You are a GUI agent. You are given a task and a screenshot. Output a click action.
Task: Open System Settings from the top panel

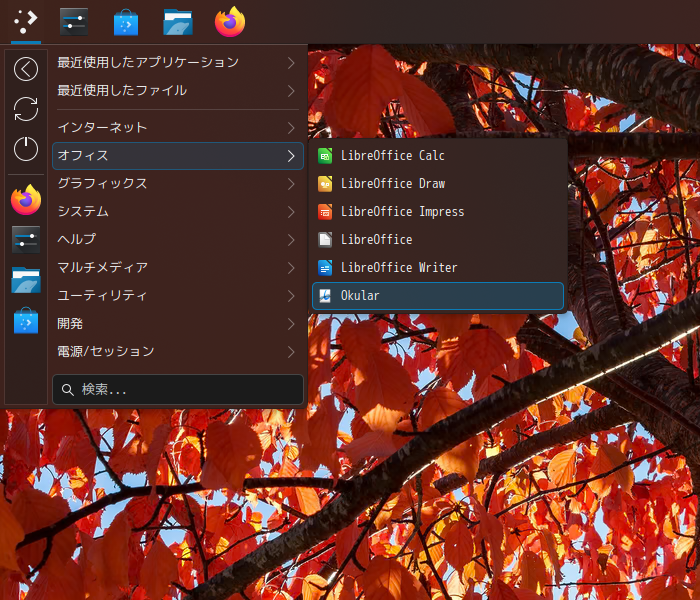click(74, 21)
